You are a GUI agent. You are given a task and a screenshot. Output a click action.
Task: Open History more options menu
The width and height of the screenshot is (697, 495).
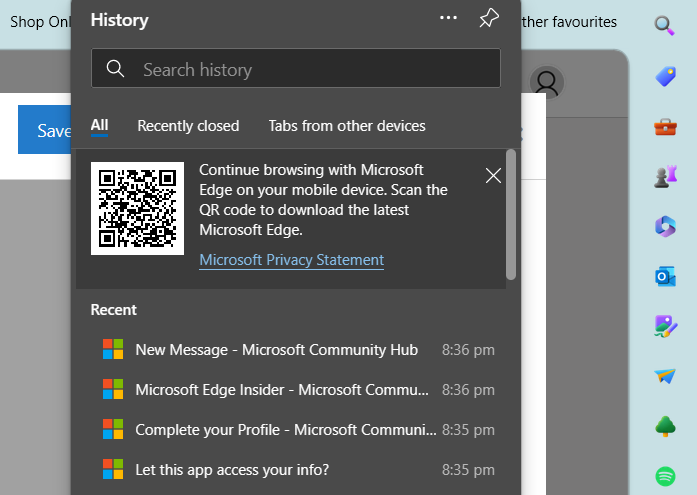(x=448, y=19)
